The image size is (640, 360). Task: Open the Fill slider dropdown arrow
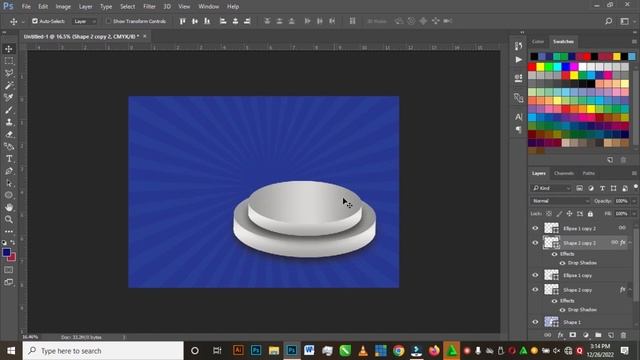(634, 213)
